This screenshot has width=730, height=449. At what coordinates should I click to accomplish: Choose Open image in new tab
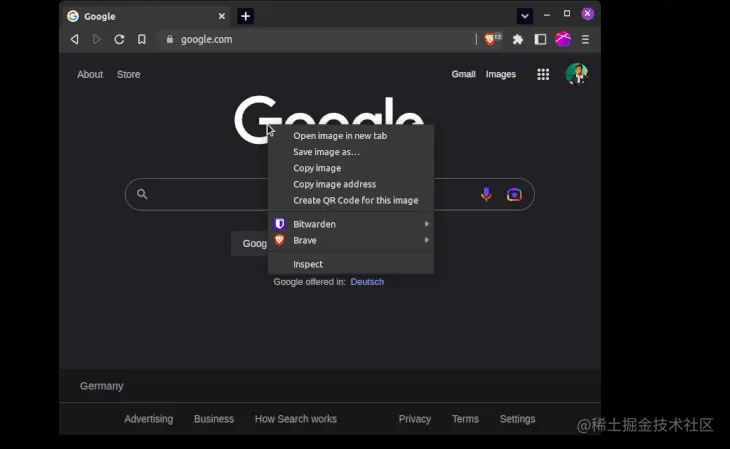pyautogui.click(x=351, y=136)
